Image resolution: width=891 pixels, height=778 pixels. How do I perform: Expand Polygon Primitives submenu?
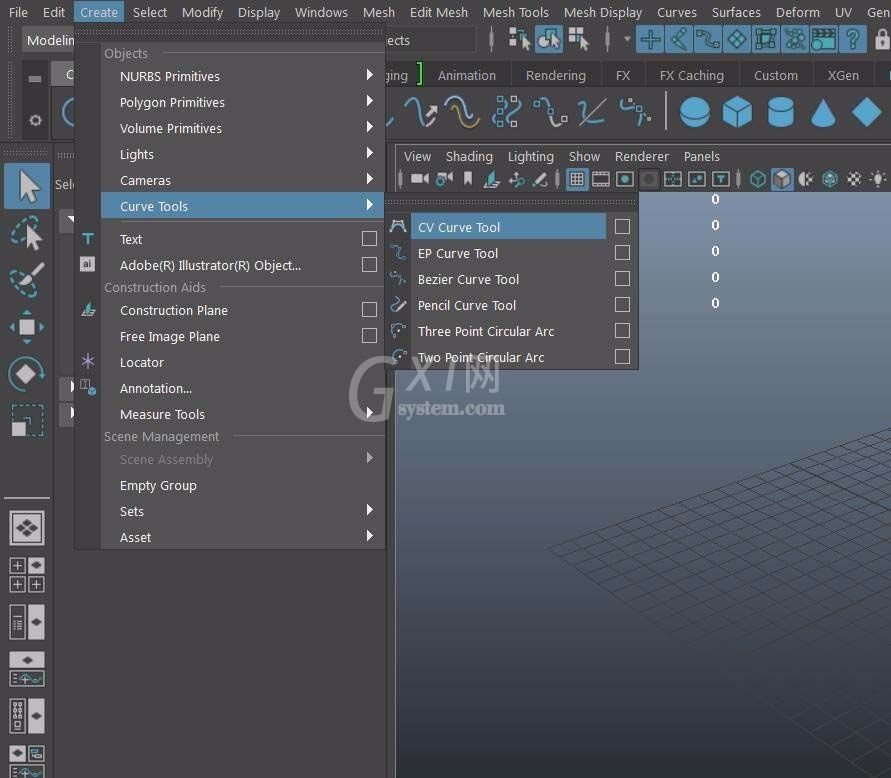[243, 102]
